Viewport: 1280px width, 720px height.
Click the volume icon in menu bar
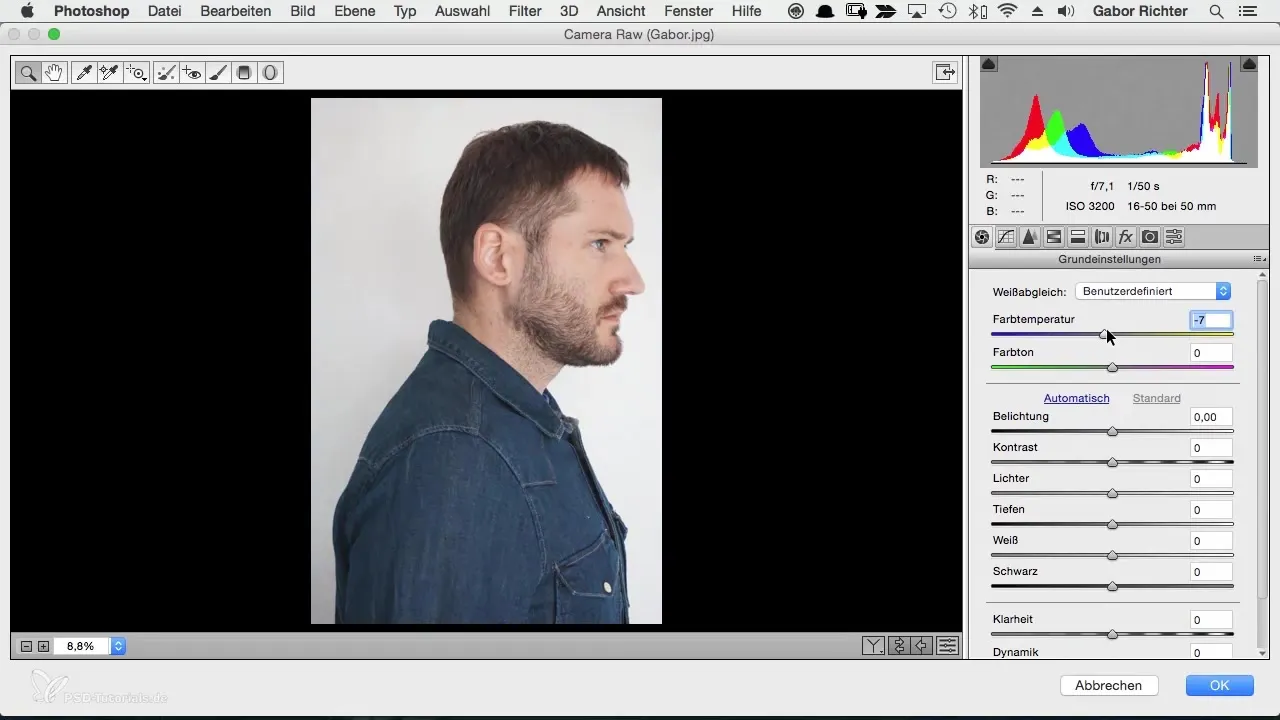[1067, 11]
